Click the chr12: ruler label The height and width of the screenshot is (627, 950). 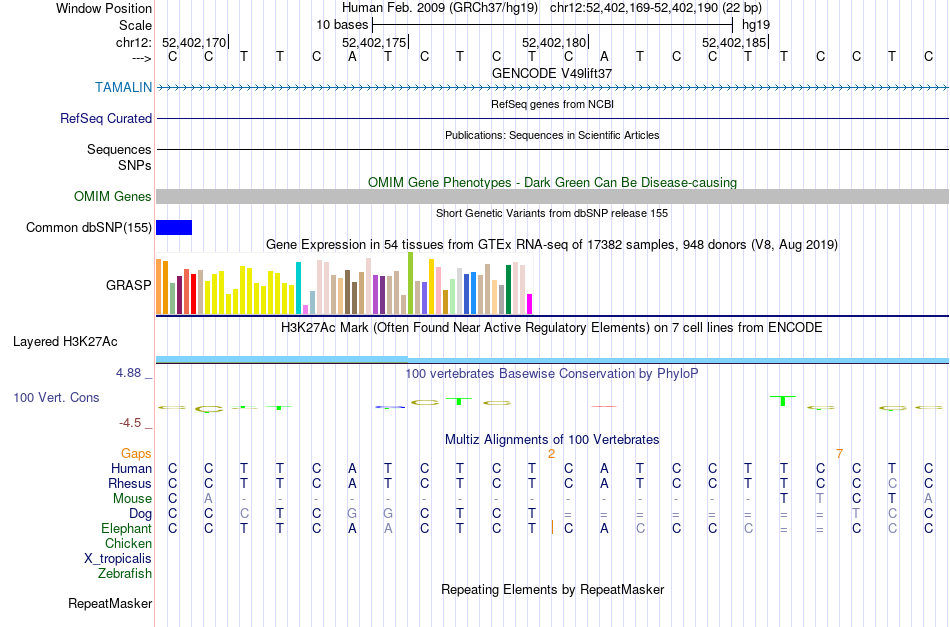pos(134,42)
